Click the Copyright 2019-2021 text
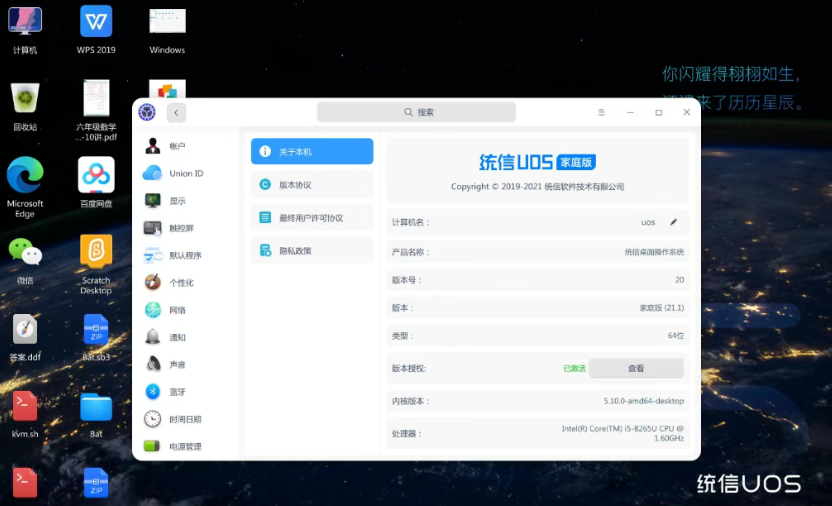 coord(538,187)
